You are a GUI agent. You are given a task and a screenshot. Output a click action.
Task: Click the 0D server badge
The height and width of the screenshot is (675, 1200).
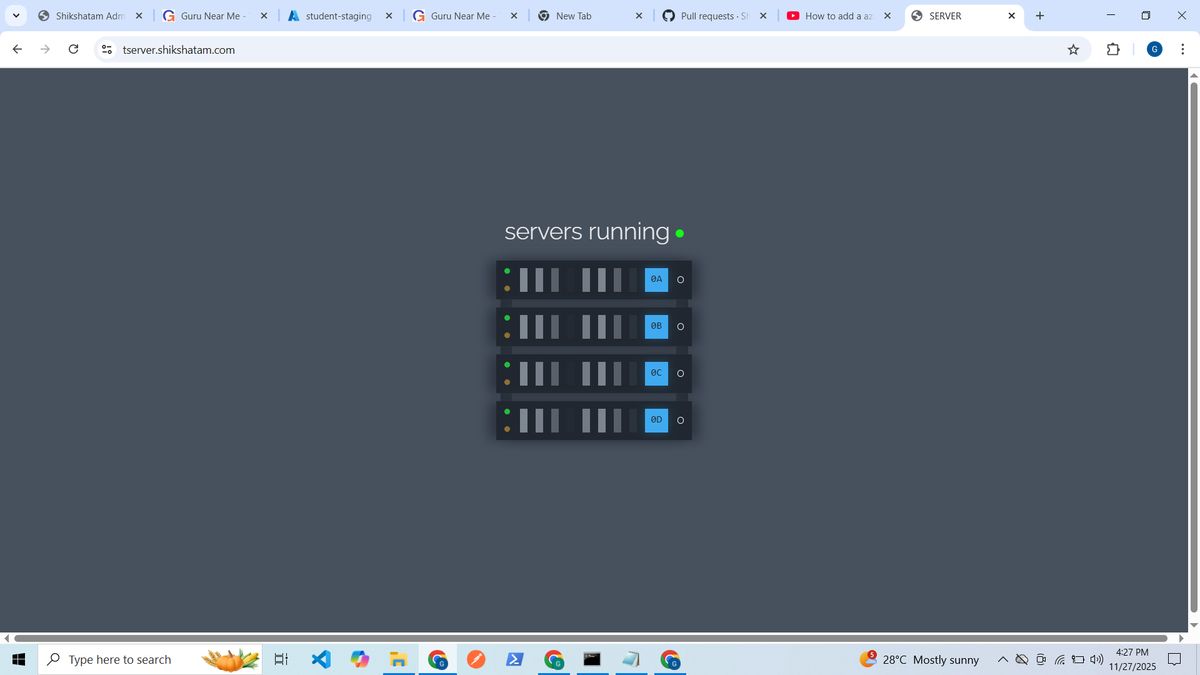coord(655,419)
